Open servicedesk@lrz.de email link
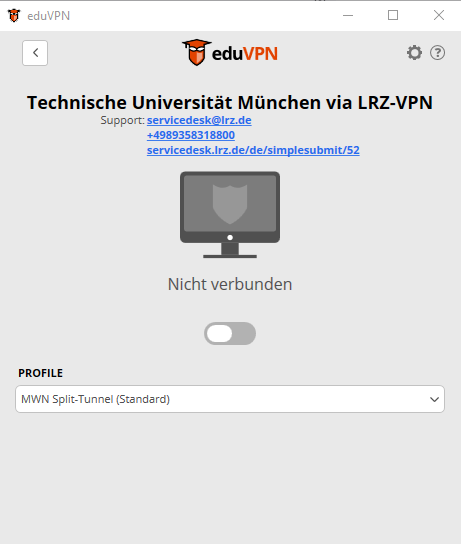 tap(199, 120)
